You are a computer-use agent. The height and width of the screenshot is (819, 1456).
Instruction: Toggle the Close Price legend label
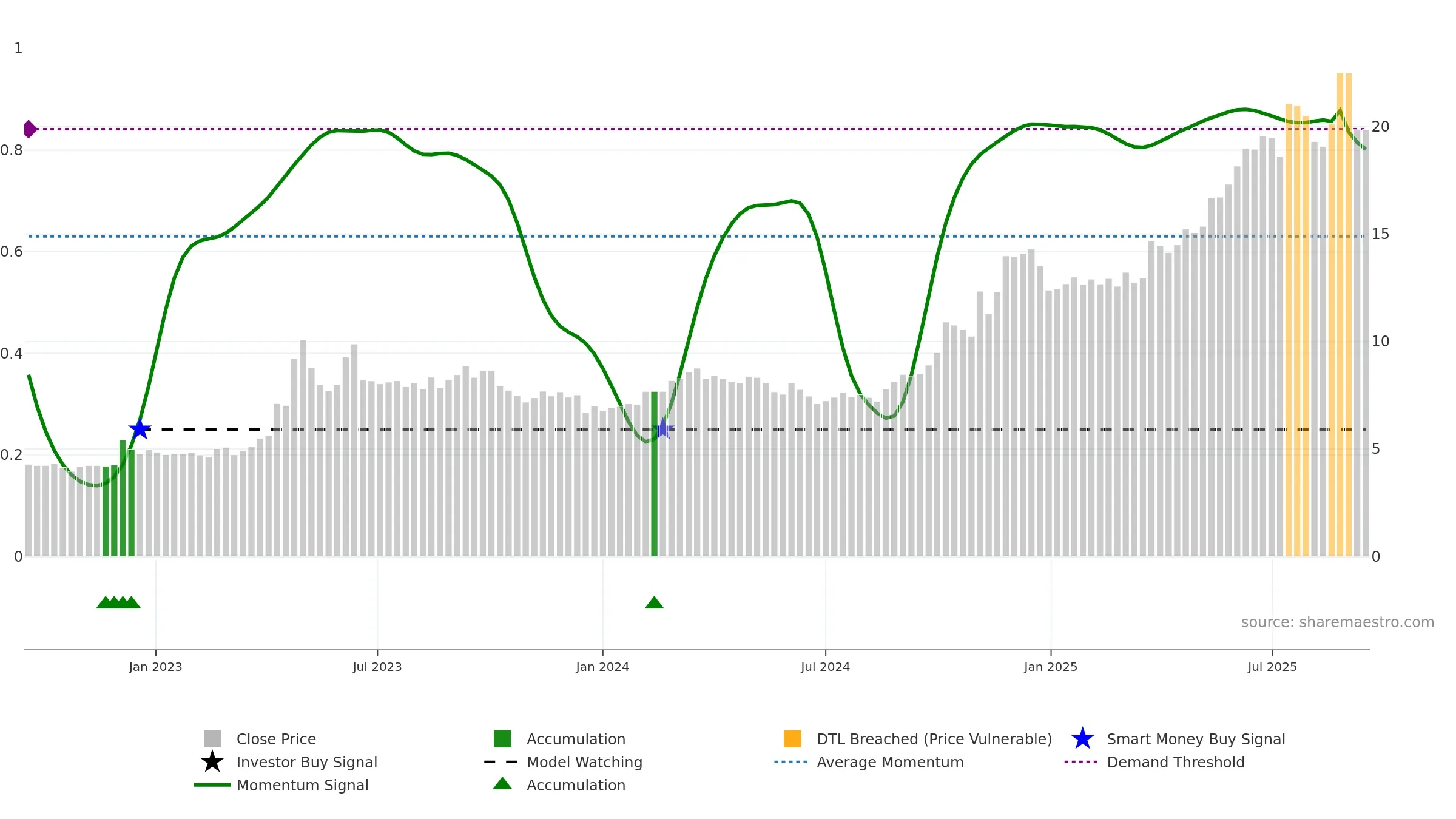point(276,739)
